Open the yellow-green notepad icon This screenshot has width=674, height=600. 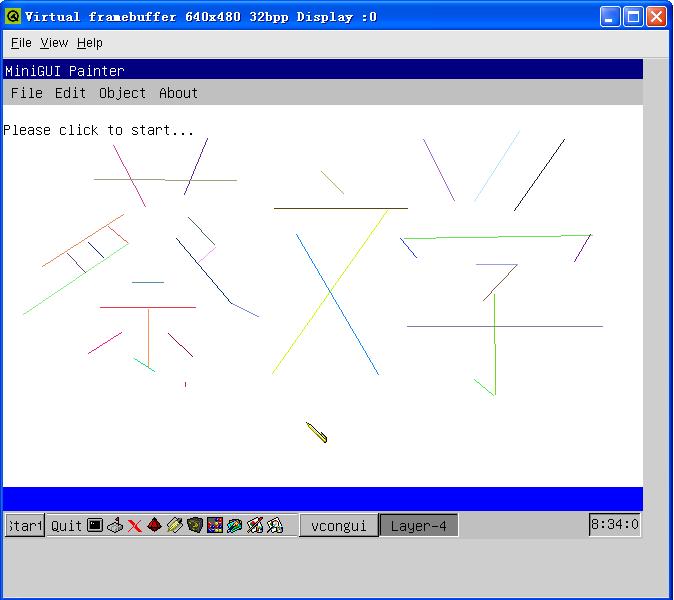click(x=174, y=525)
